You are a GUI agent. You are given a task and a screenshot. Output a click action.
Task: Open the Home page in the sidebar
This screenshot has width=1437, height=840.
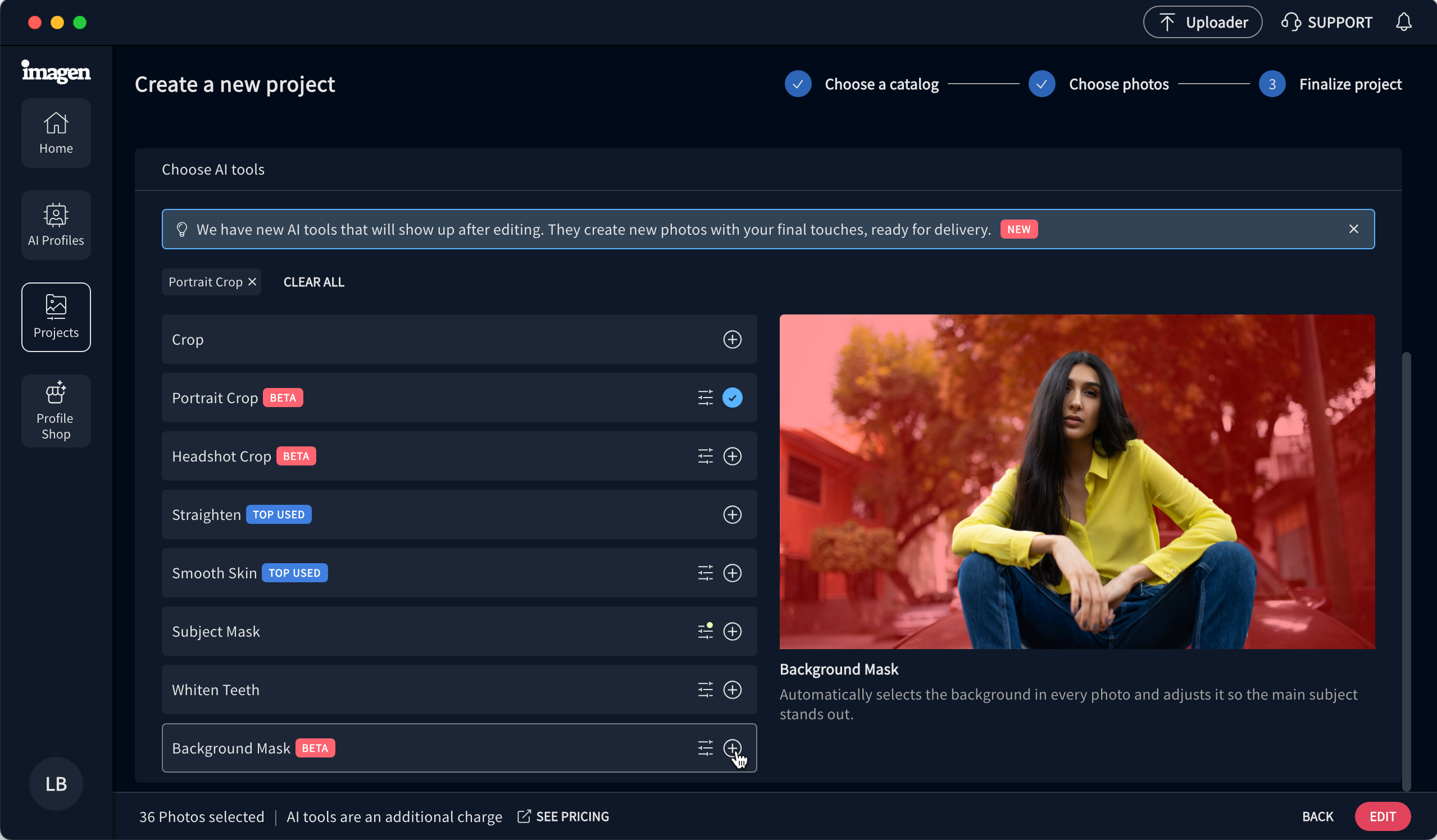coord(56,133)
